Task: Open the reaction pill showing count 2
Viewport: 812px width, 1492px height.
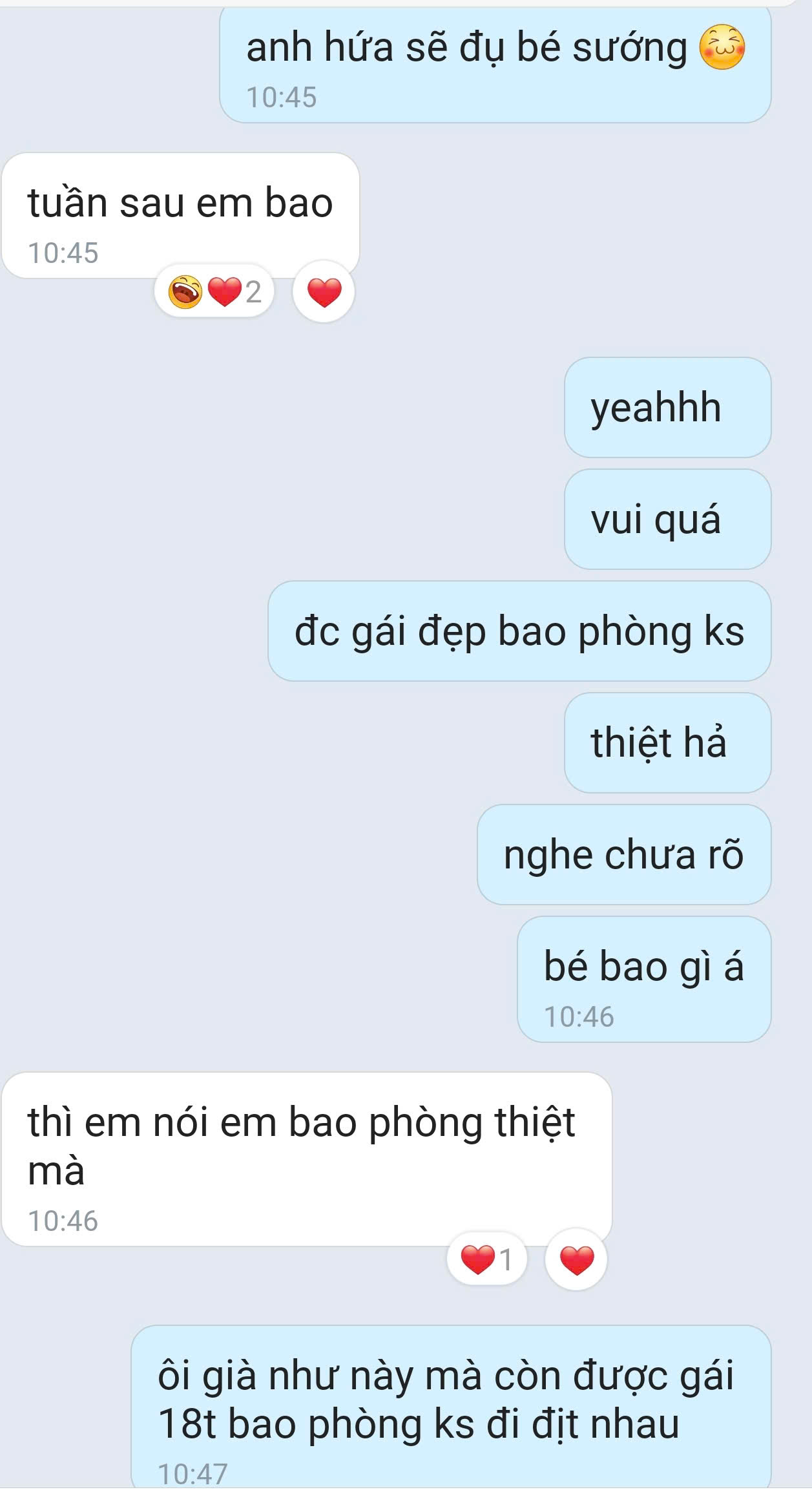Action: [x=214, y=291]
